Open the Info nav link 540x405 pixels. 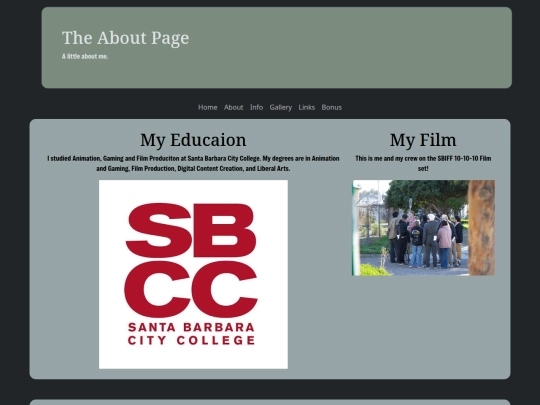click(256, 107)
